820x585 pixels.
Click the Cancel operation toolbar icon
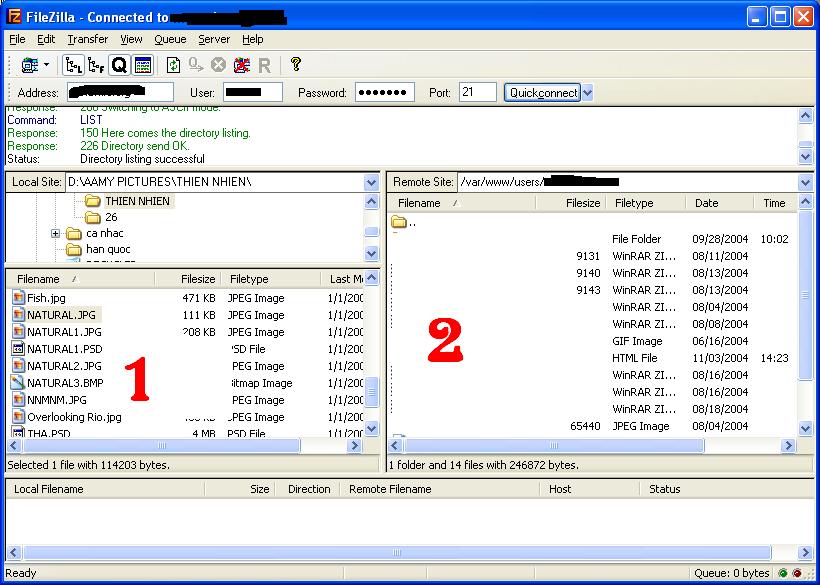pos(218,65)
